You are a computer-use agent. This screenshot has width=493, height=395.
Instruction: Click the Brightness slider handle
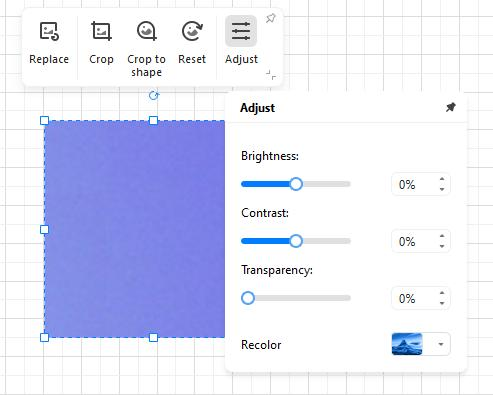296,184
